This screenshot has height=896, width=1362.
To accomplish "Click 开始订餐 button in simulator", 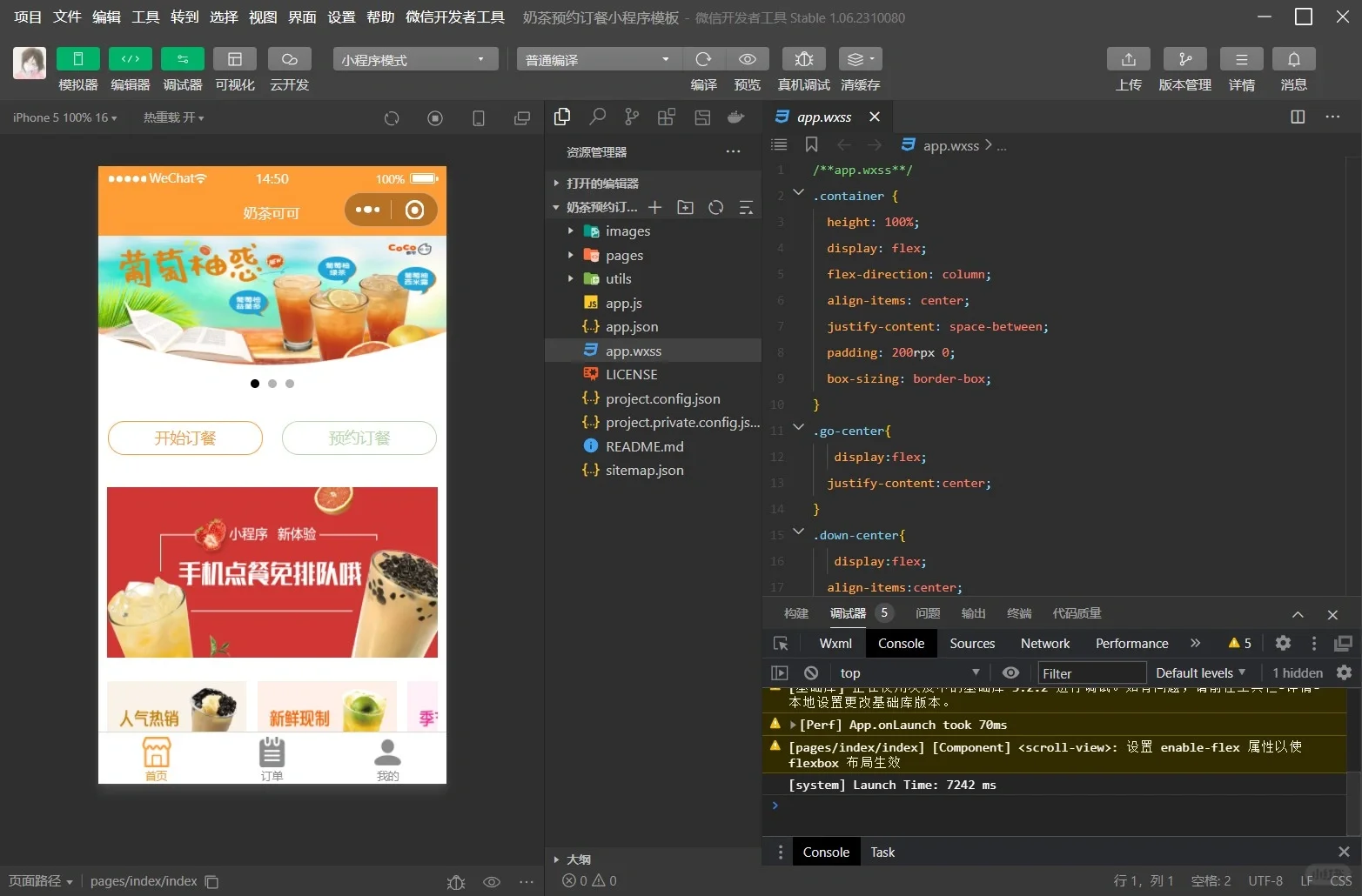I will coord(185,438).
